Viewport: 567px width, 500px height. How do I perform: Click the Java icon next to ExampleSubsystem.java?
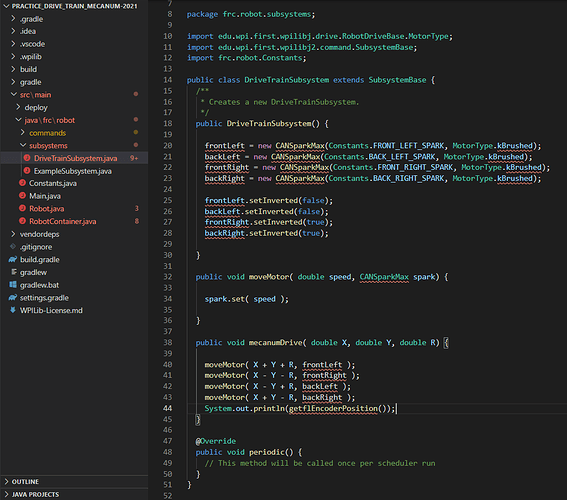click(x=27, y=171)
